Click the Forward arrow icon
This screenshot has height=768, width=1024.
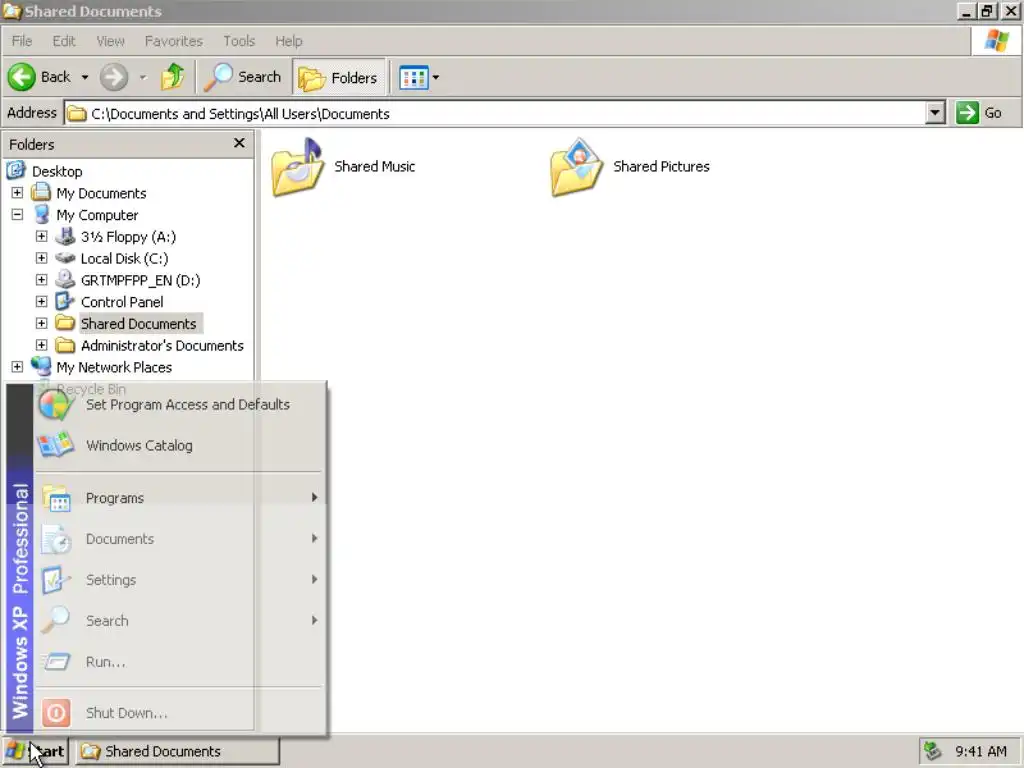point(114,77)
